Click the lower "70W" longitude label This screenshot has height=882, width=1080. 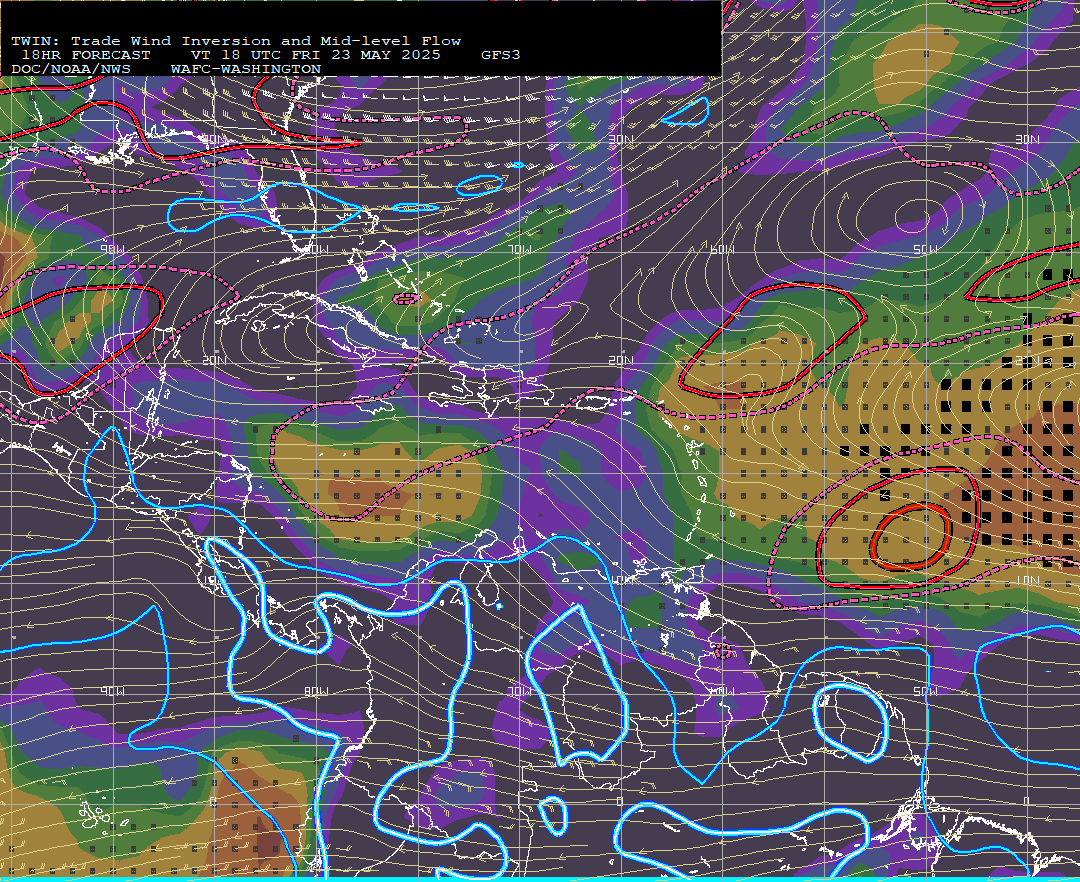click(x=520, y=691)
